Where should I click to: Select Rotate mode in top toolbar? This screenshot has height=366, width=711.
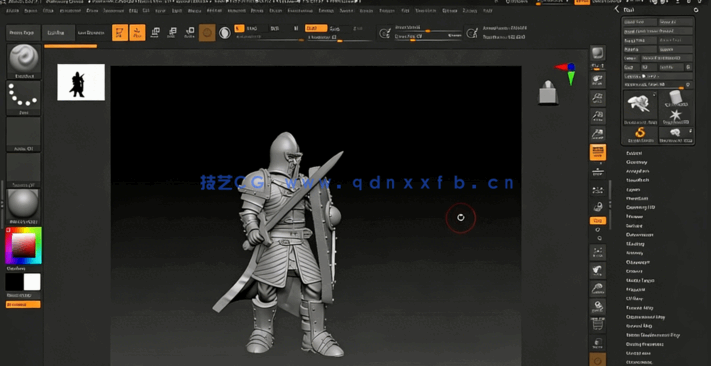pyautogui.click(x=189, y=33)
